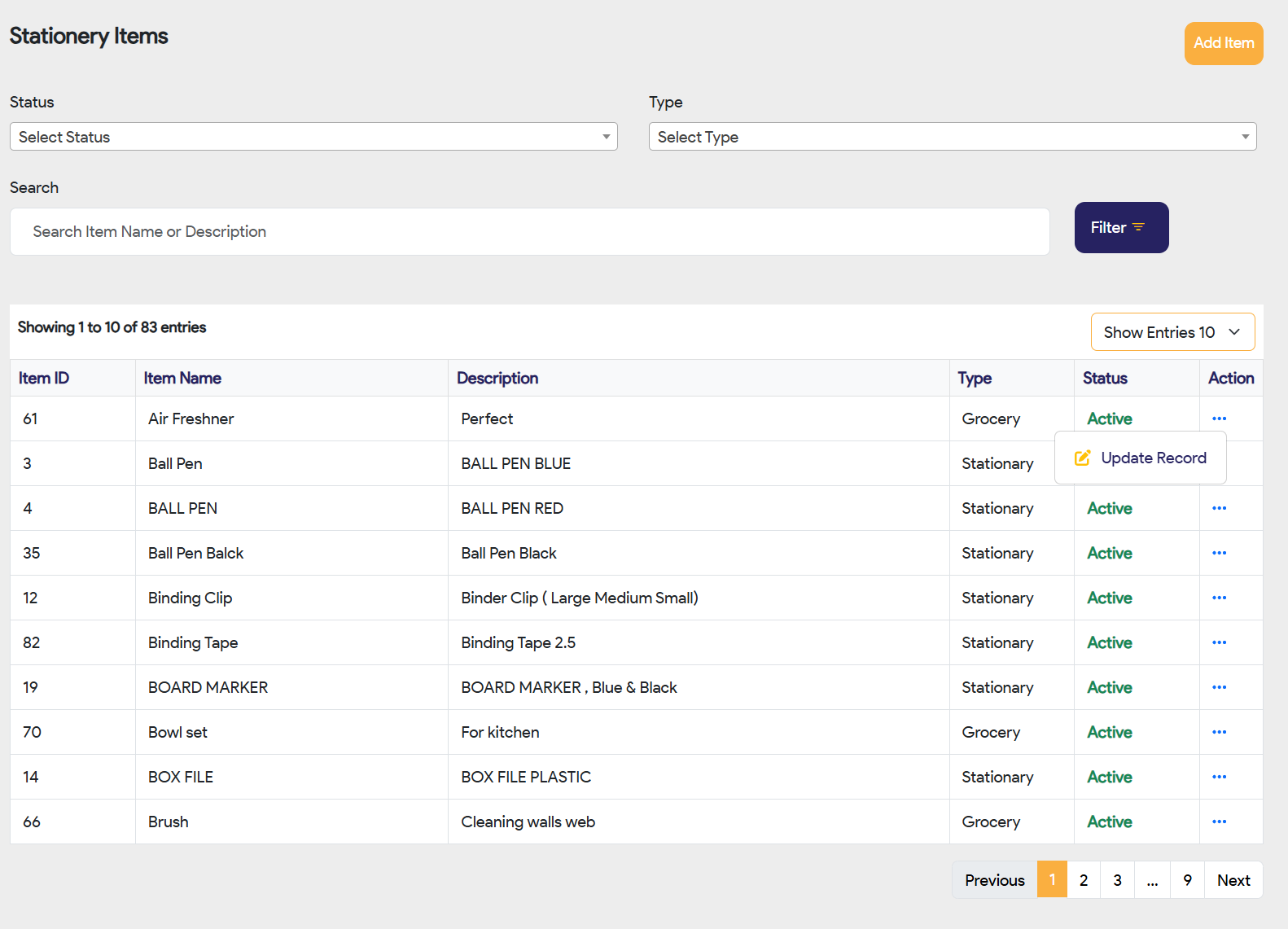Click the Perfect description cell
Image resolution: width=1288 pixels, height=929 pixels.
[x=487, y=418]
